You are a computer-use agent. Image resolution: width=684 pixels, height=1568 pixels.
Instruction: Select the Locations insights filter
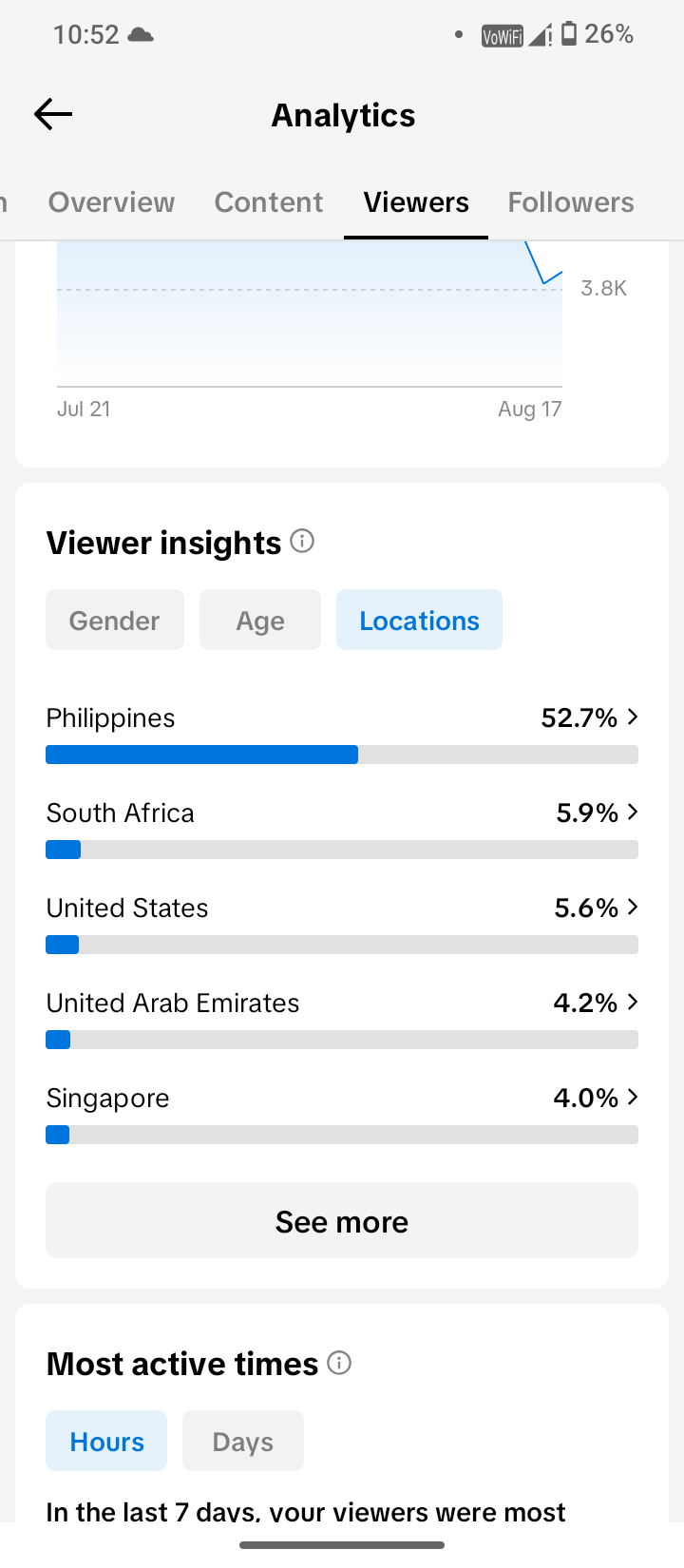click(x=419, y=620)
